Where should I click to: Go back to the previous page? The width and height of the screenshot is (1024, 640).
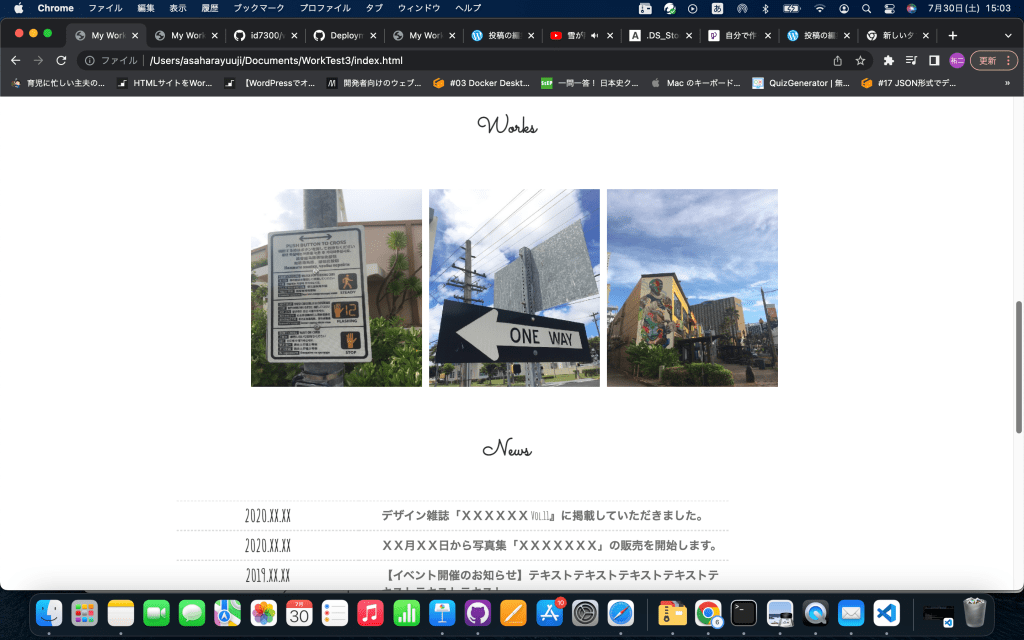[x=15, y=60]
